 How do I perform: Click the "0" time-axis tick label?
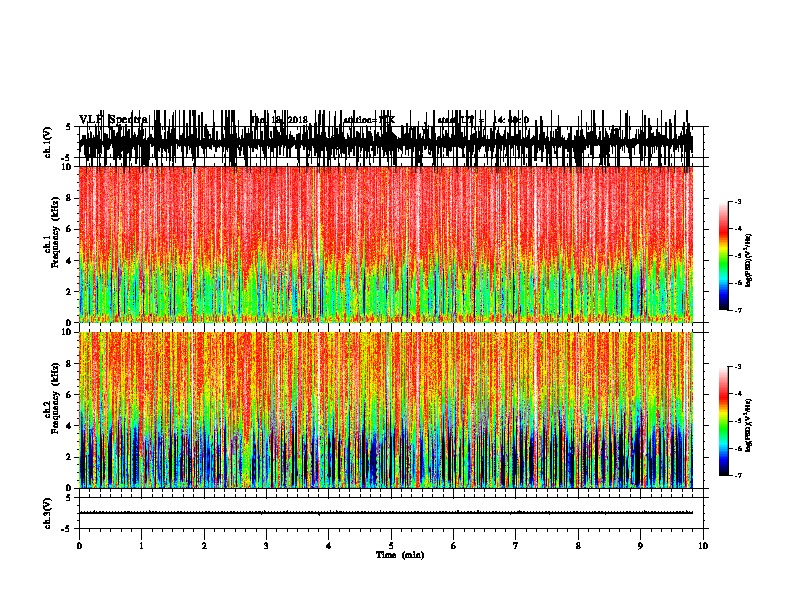[79, 546]
